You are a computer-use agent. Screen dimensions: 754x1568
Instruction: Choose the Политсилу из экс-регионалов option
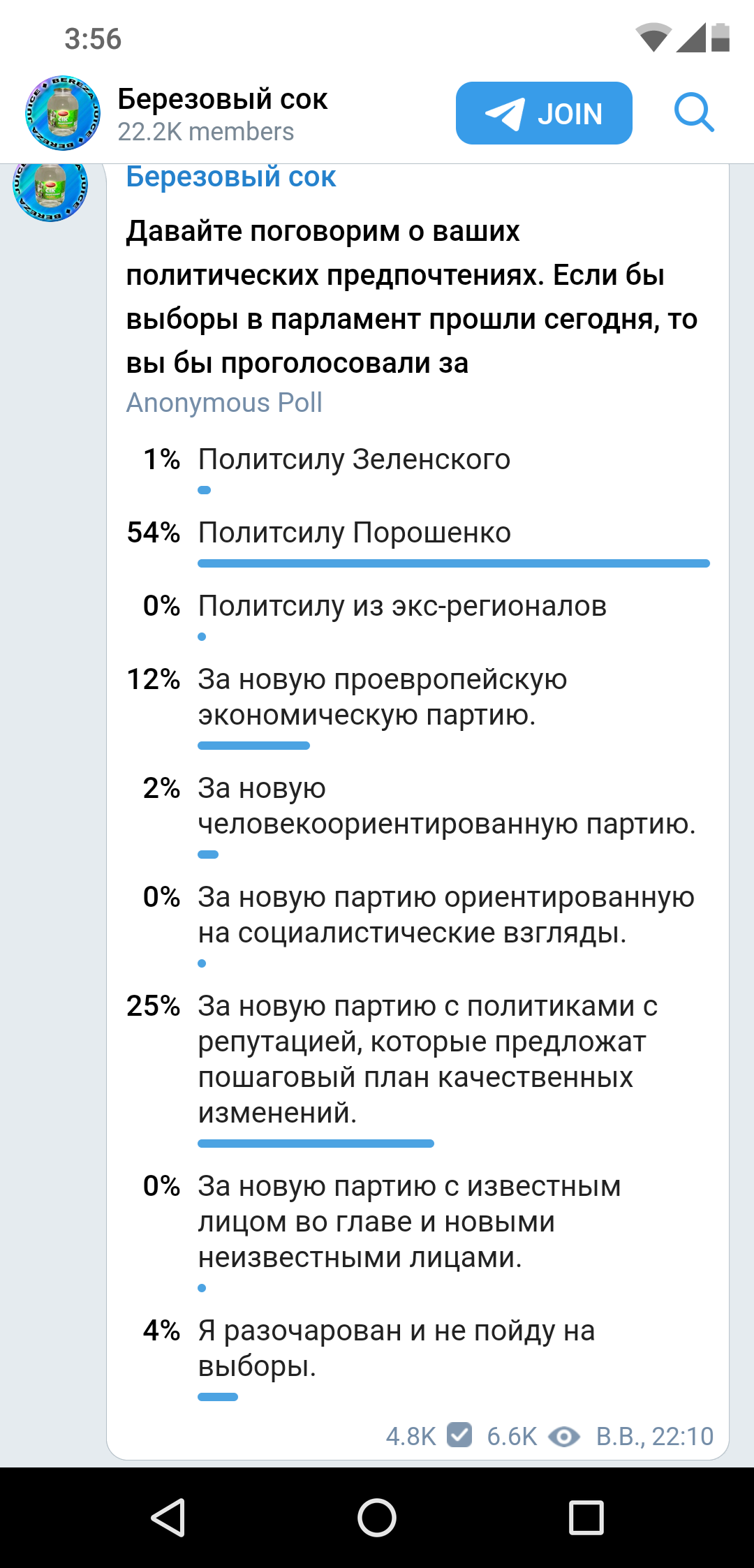point(417,615)
